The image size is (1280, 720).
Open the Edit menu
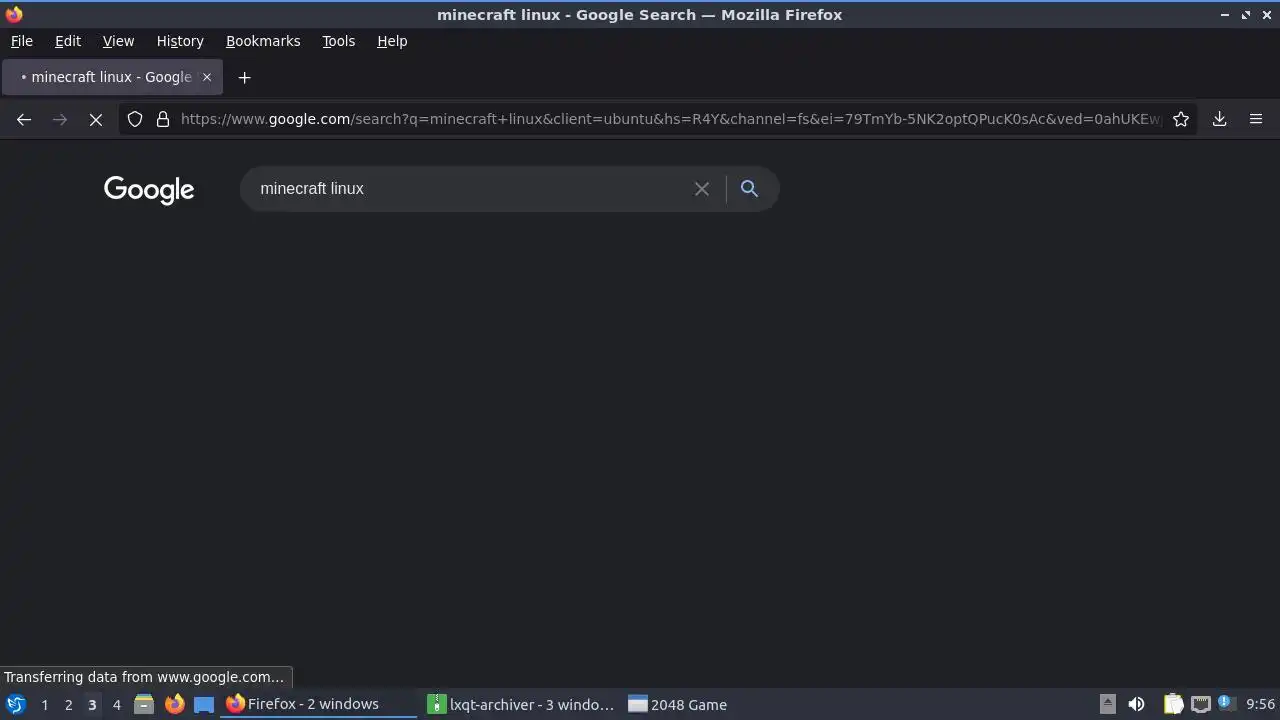[x=68, y=41]
